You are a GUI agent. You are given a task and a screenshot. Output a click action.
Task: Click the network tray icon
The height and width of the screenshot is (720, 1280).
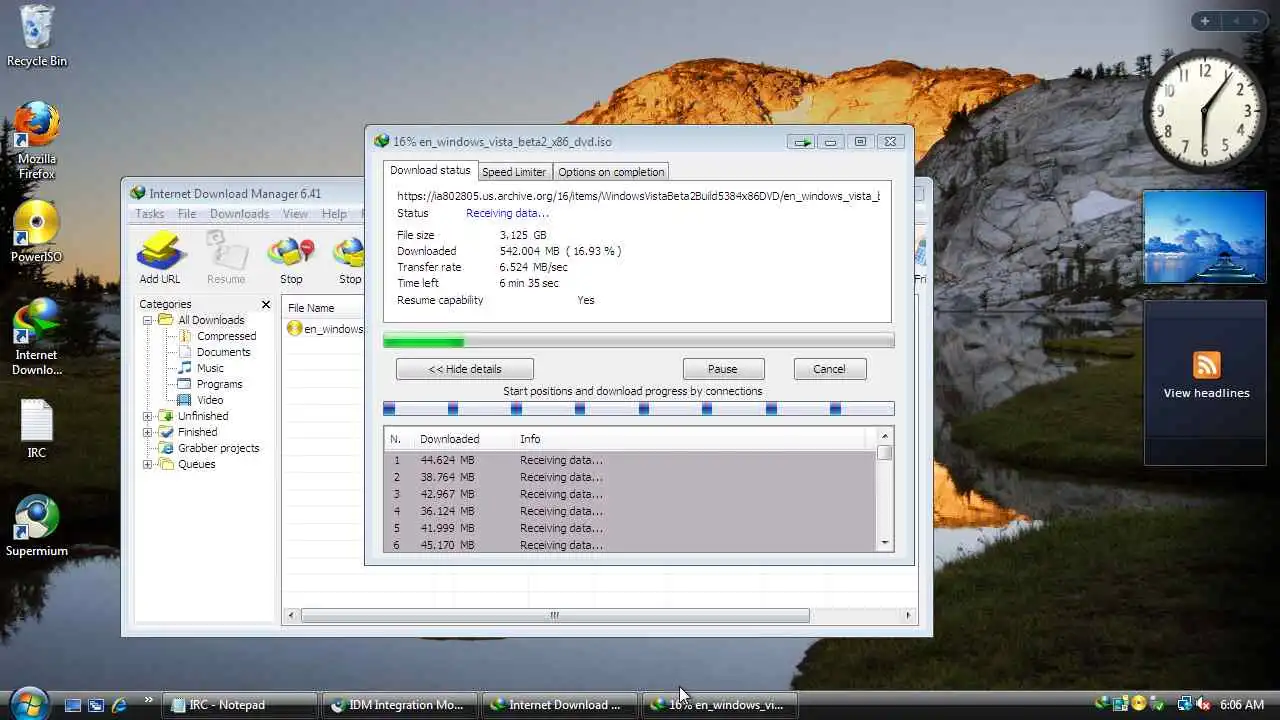coord(1184,705)
